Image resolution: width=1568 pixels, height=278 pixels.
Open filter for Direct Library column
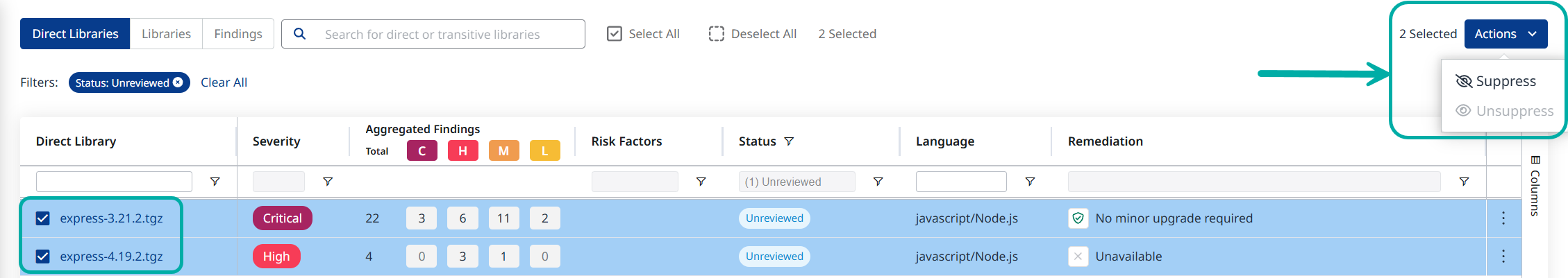click(215, 182)
